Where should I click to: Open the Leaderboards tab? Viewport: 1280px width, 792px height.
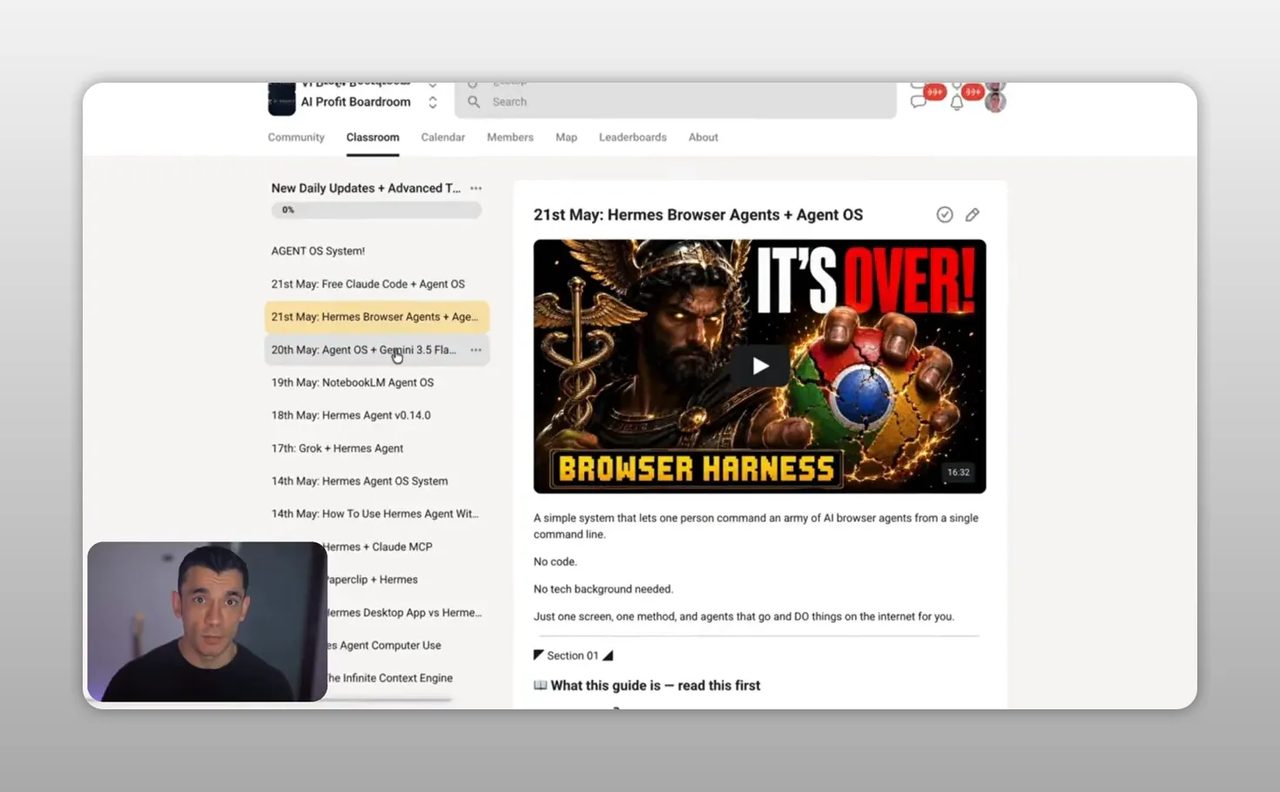click(633, 137)
